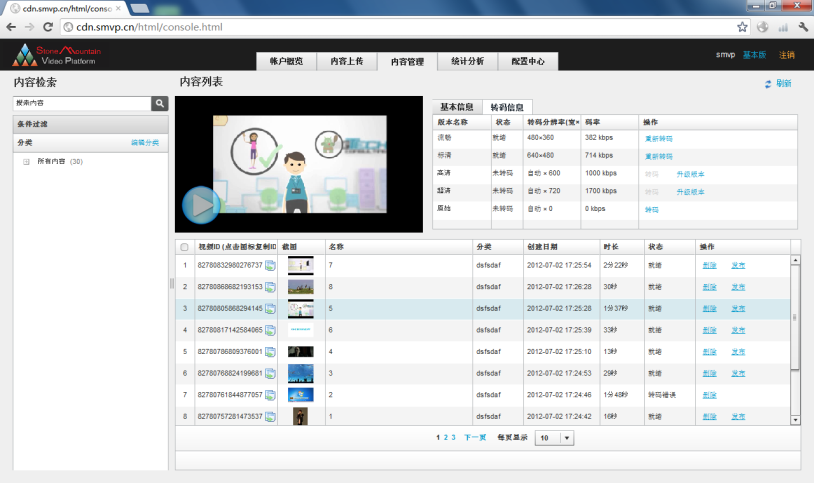Screen dimensions: 817x486
Task: Toggle the select-all checkbox in table header
Action: point(184,247)
